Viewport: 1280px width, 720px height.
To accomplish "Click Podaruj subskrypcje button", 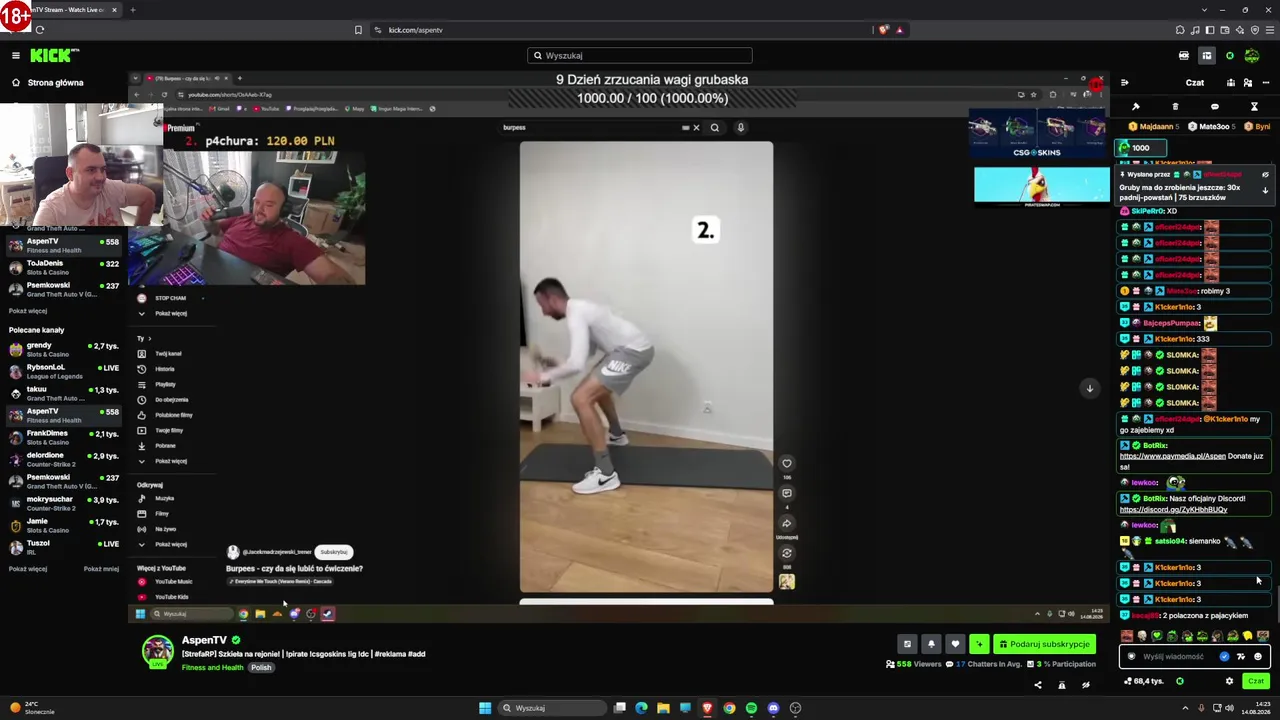I will coord(1045,644).
